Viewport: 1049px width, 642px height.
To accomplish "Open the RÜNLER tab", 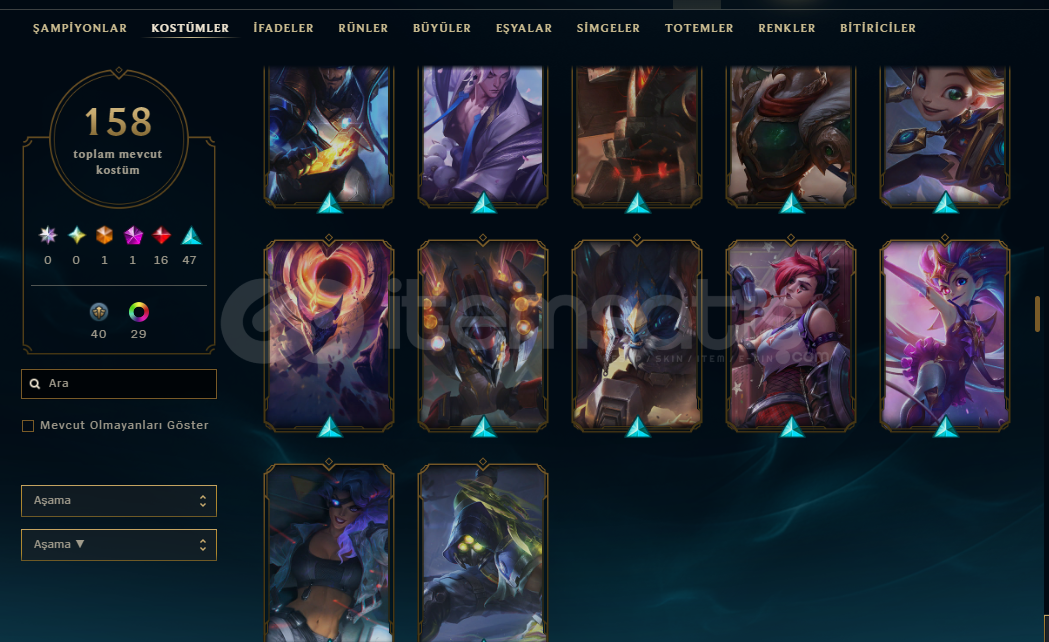I will click(x=363, y=28).
